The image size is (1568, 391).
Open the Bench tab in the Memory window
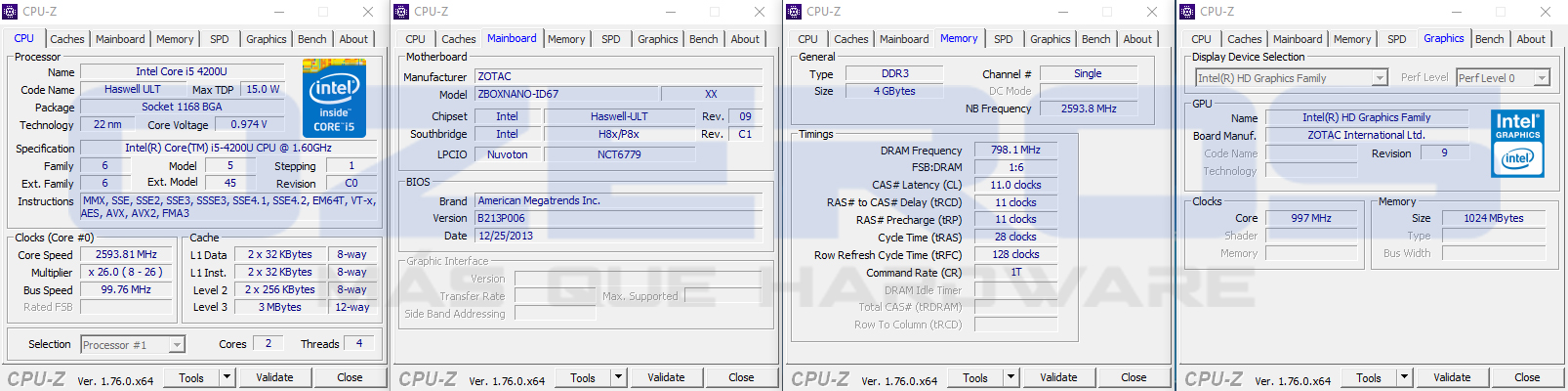[1096, 39]
